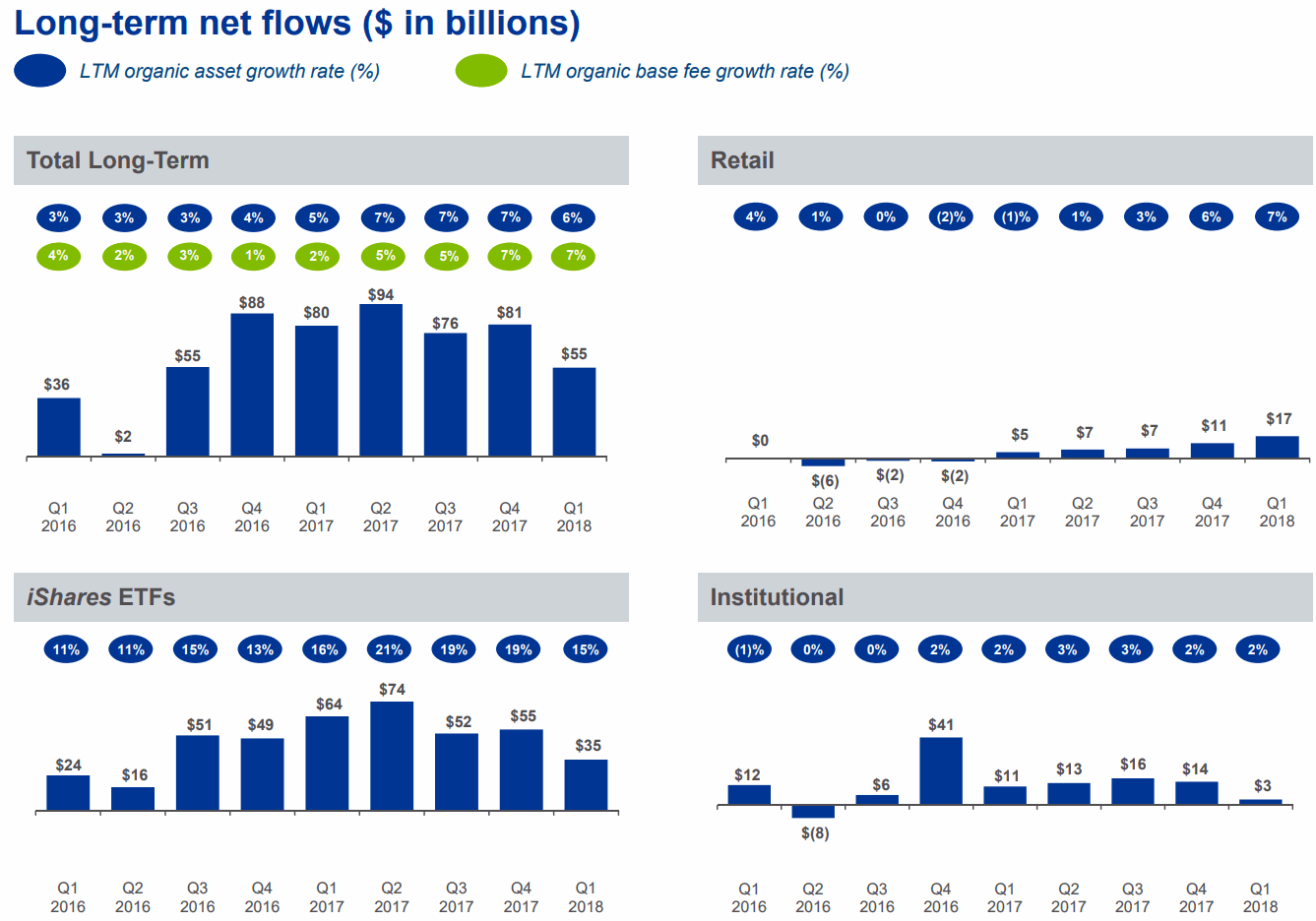Click the $64 value label
The image size is (1316, 921).
click(x=329, y=705)
